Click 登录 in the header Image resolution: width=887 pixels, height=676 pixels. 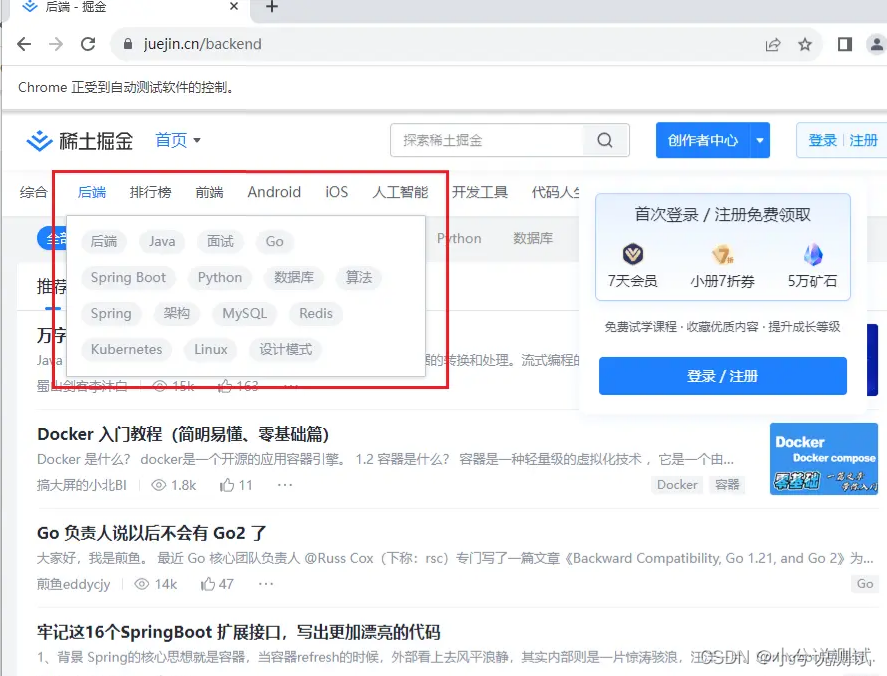[x=822, y=140]
